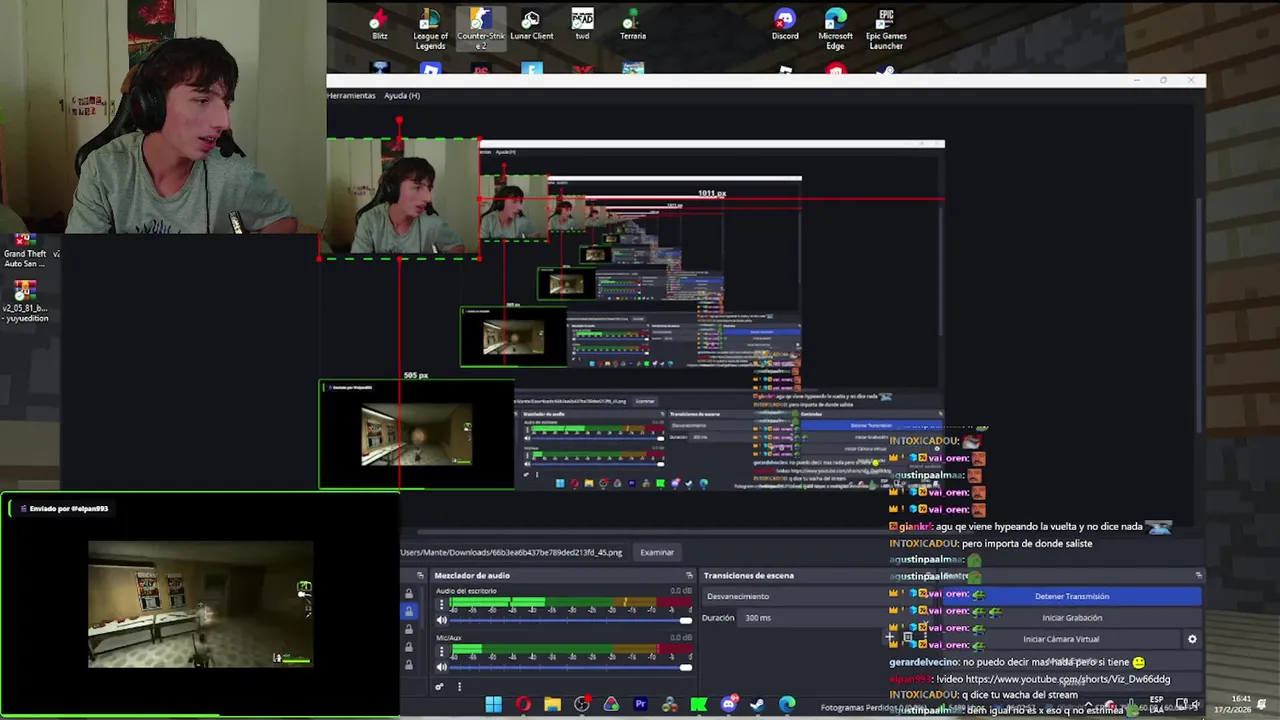Click Iniciar Cámara Virtual button
The height and width of the screenshot is (720, 1280).
tap(1061, 639)
